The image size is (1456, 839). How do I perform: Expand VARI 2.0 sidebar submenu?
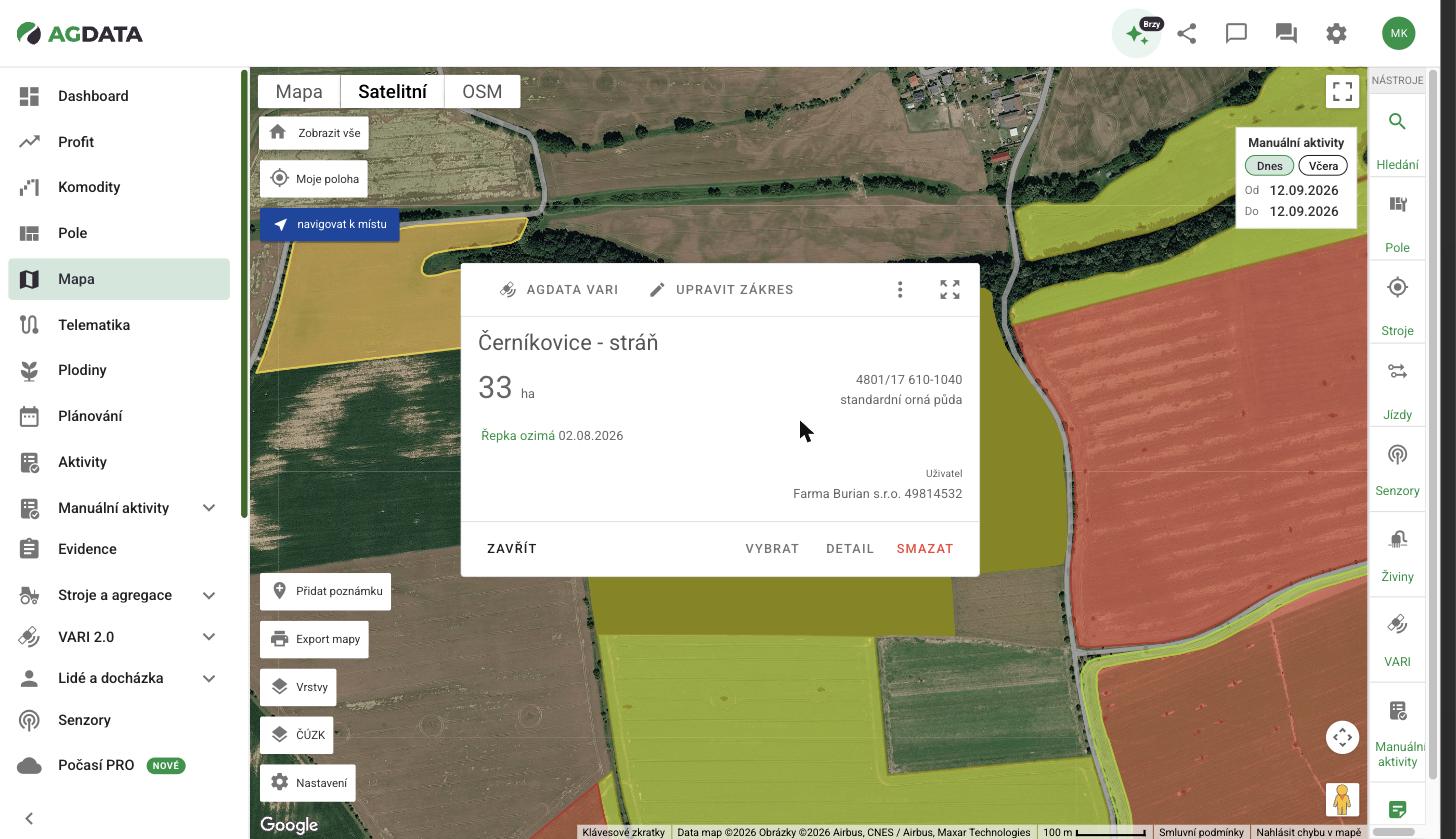click(x=209, y=637)
